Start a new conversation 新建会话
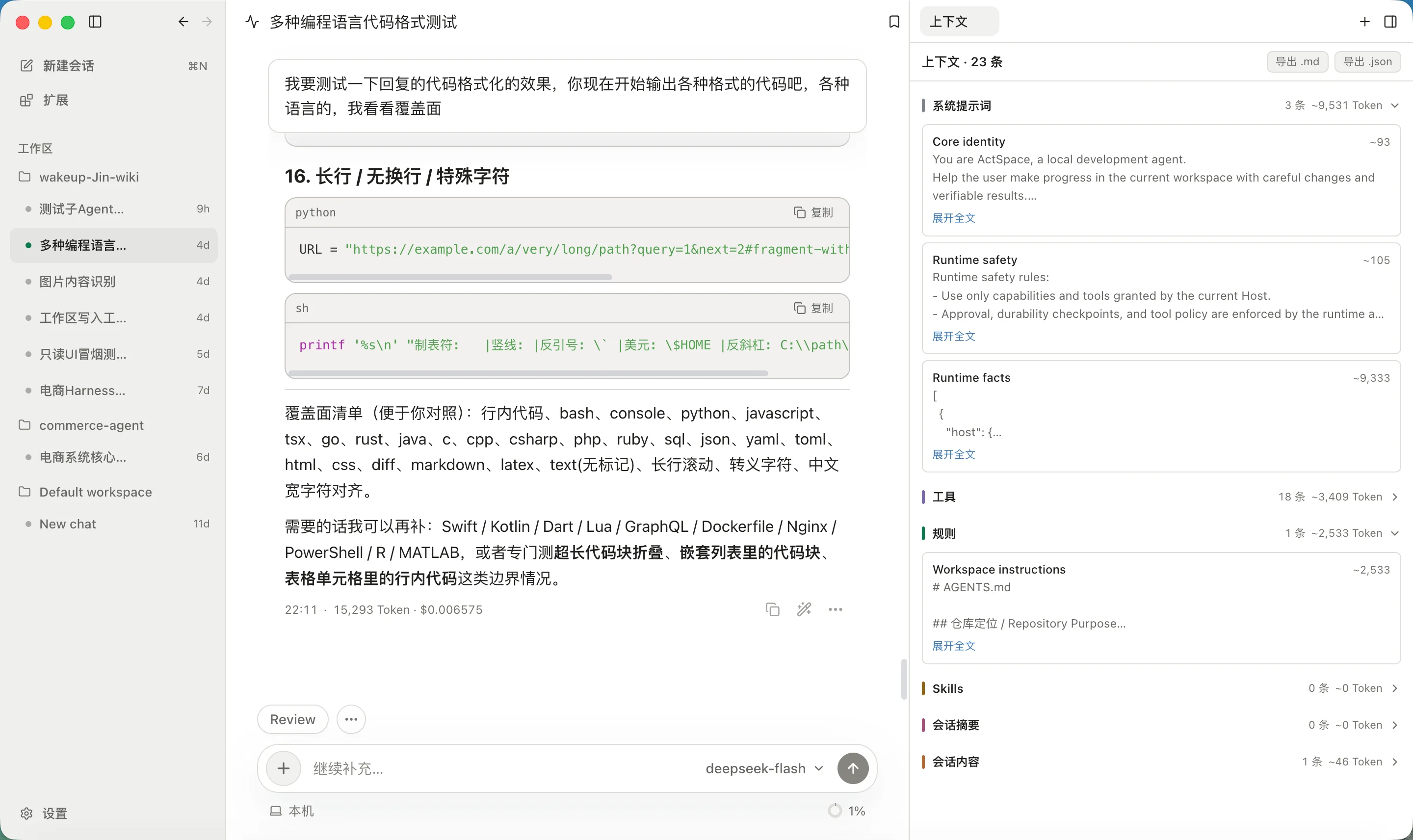The image size is (1413, 840). [113, 66]
